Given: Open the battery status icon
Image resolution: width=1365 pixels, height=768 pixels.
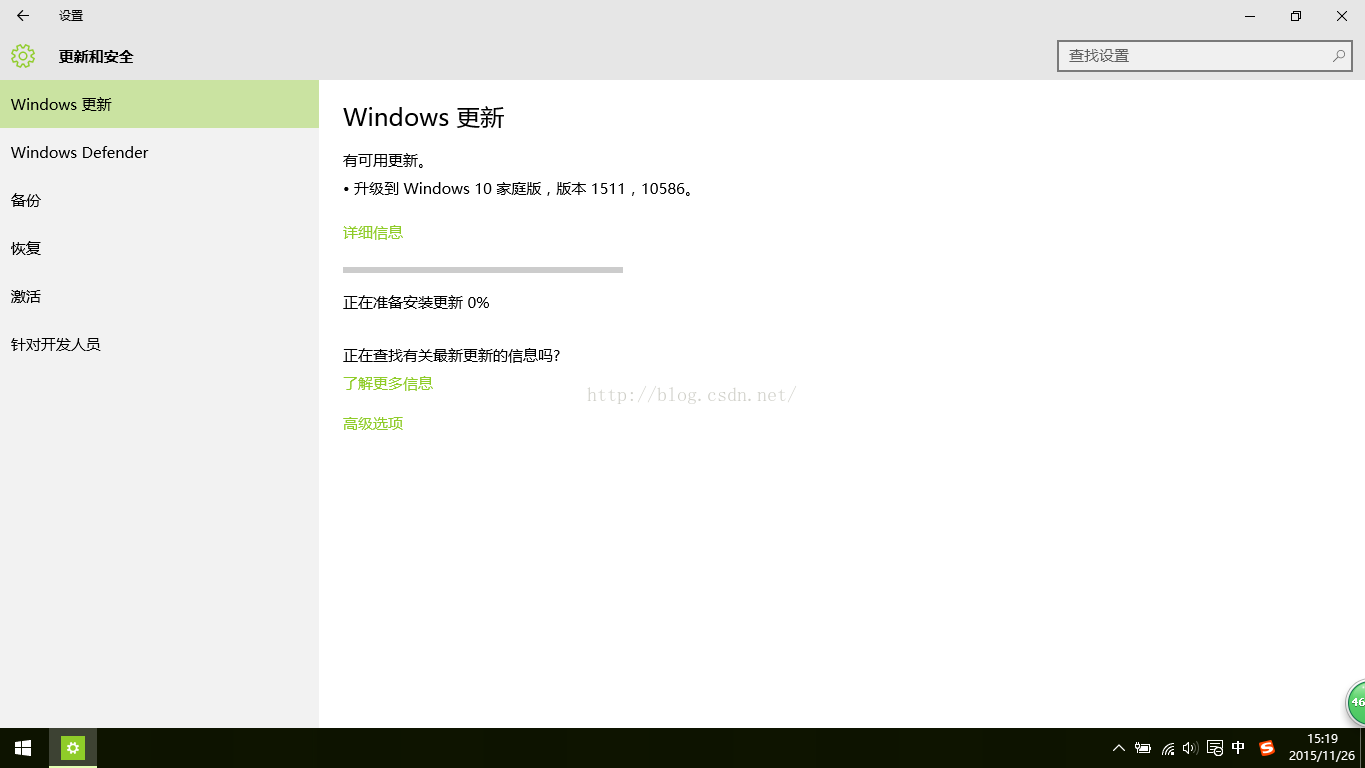Looking at the screenshot, I should (x=1143, y=748).
